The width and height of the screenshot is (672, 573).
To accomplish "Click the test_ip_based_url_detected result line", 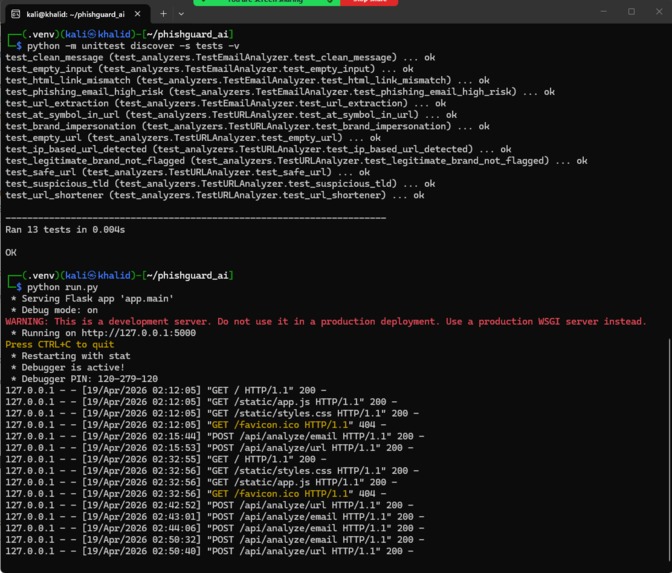I will pos(258,149).
